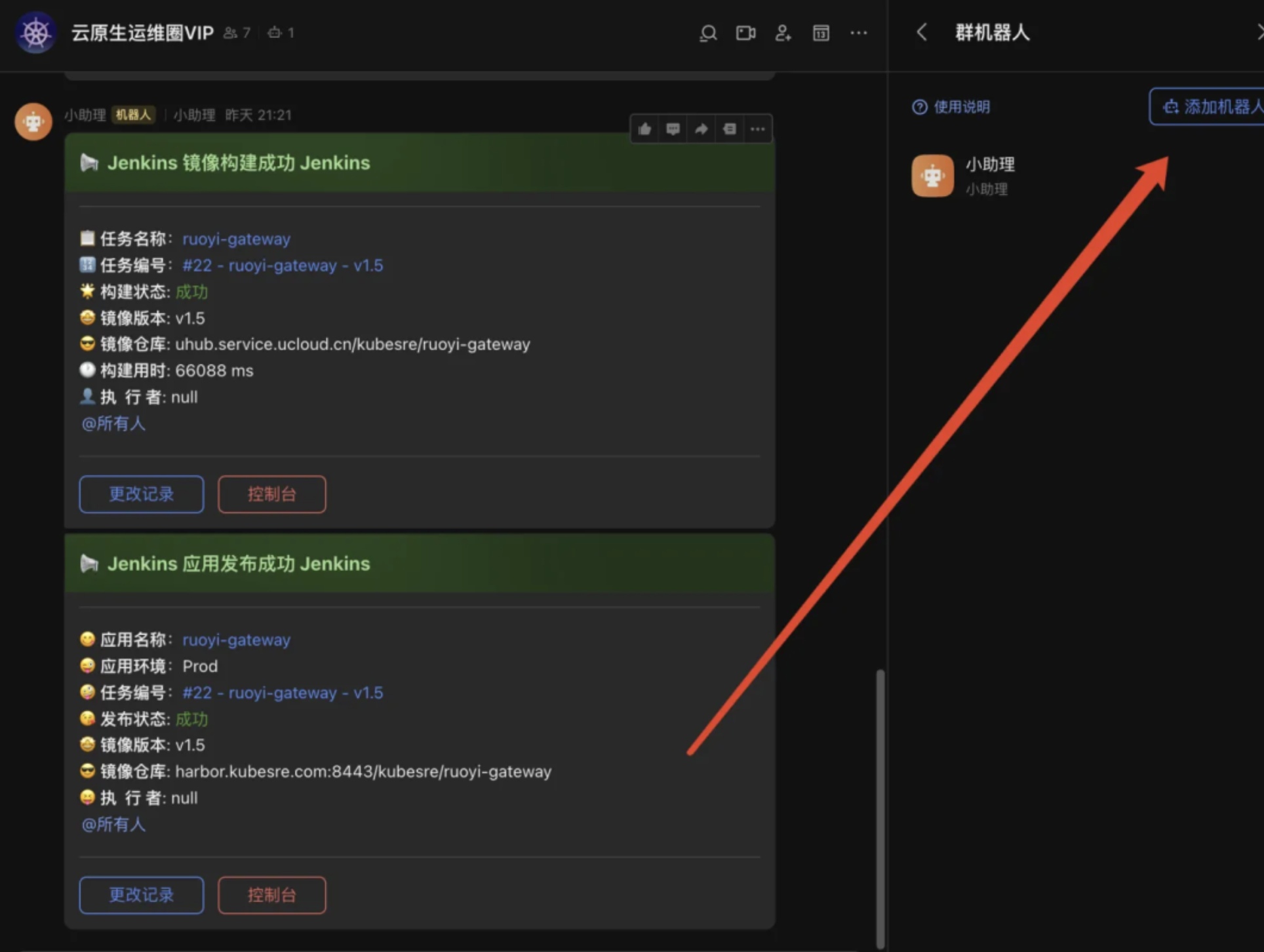Open the group calendar icon

coord(821,33)
